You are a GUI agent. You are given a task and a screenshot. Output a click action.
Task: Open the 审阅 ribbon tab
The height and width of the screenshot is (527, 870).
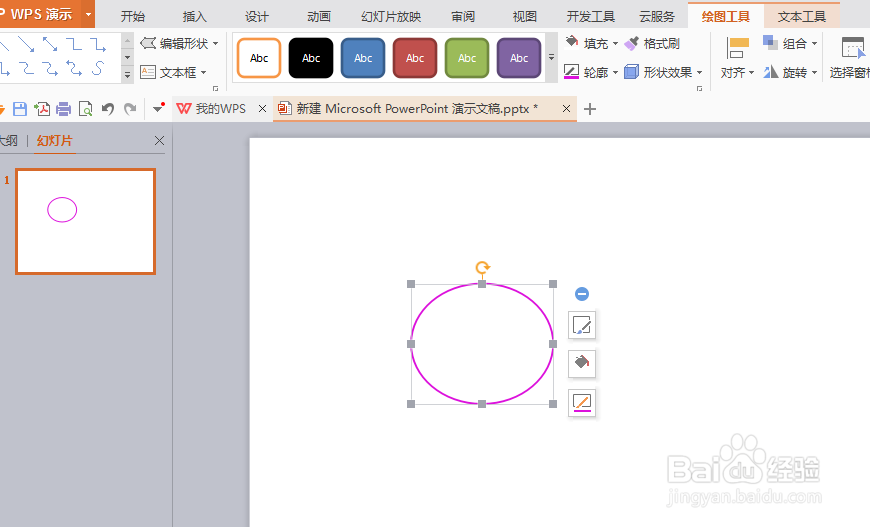[463, 17]
